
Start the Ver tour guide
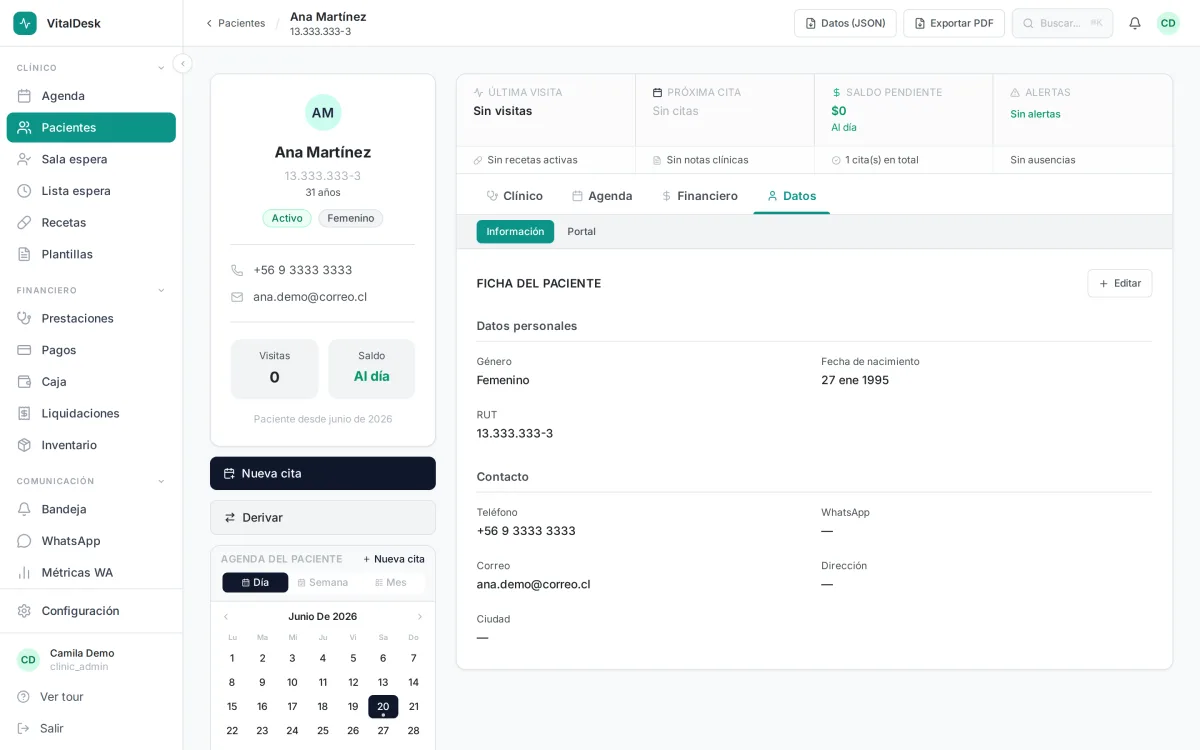pos(91,697)
